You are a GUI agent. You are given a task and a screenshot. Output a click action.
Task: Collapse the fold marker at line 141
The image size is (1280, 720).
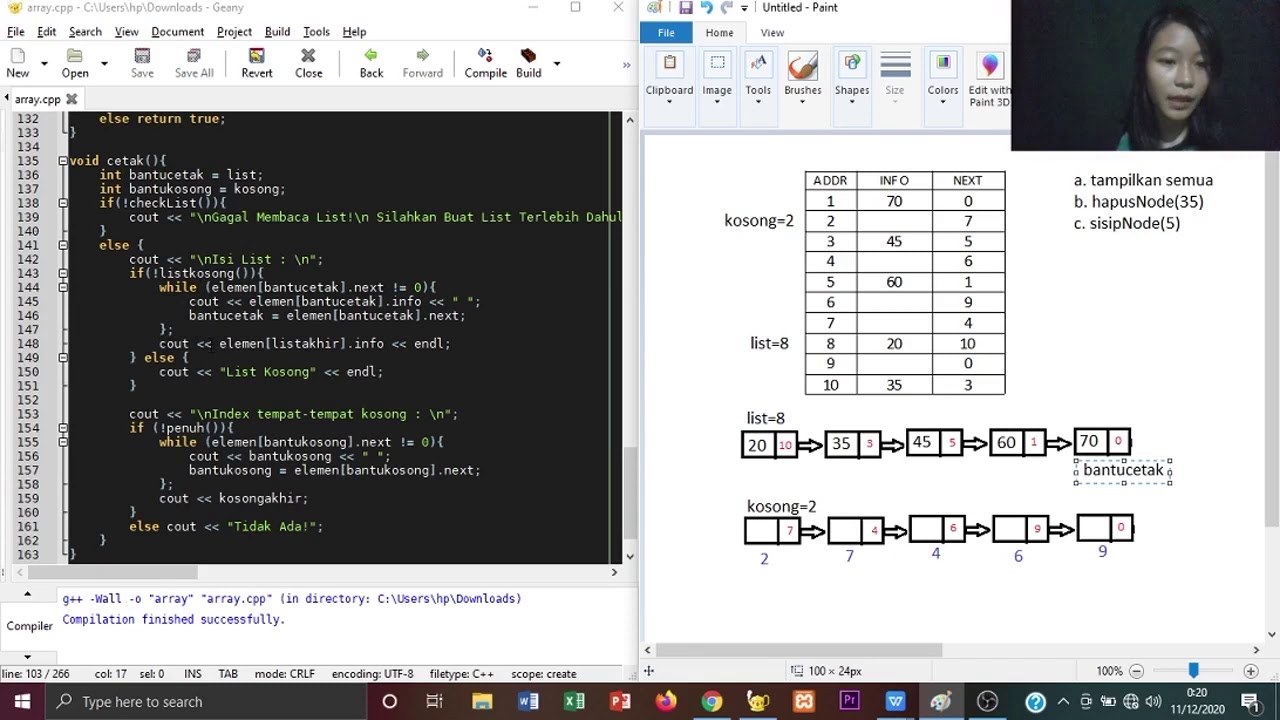(x=63, y=245)
